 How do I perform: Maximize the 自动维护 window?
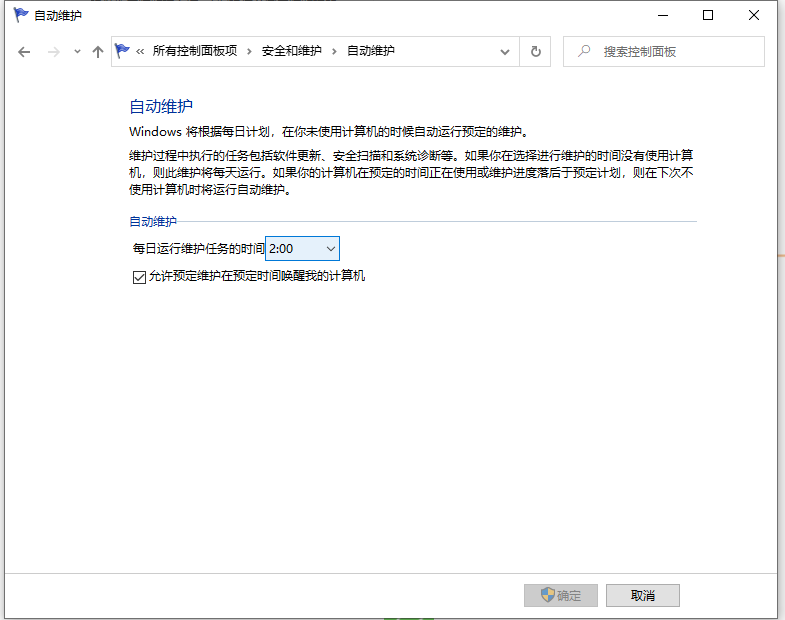click(x=708, y=16)
